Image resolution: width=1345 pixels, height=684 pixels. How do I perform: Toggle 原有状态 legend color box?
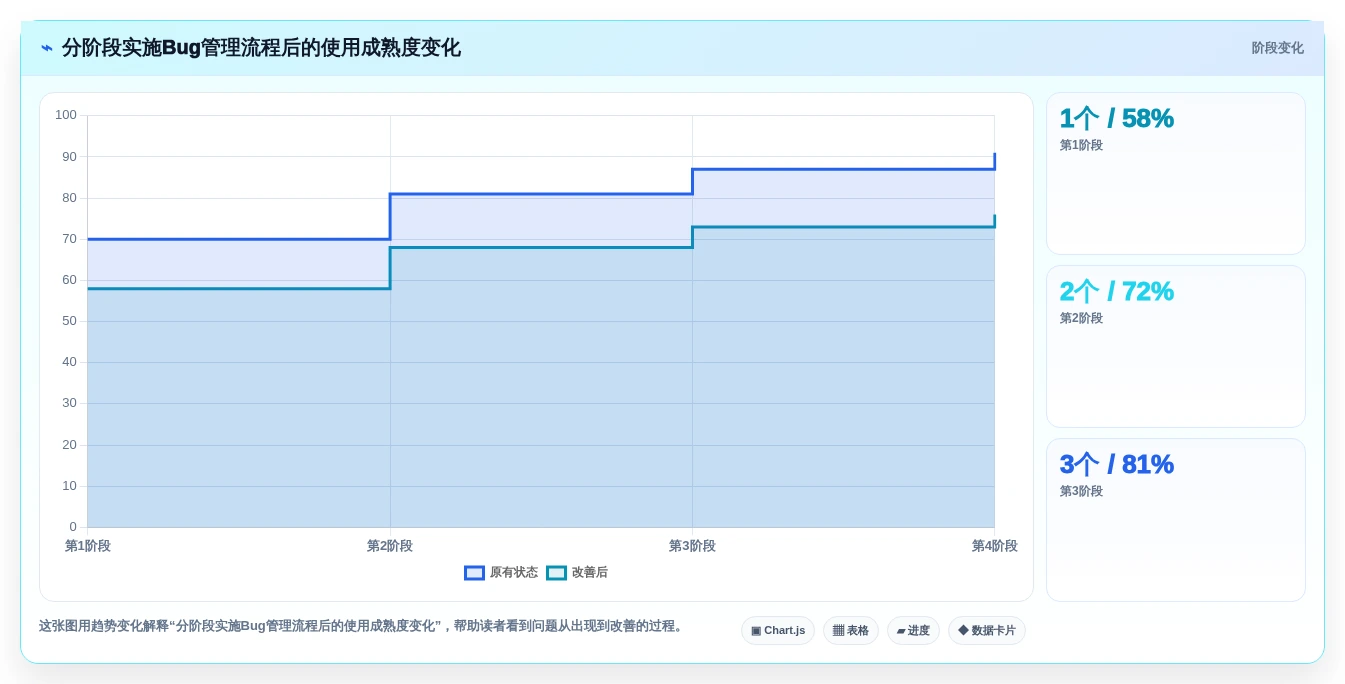474,573
